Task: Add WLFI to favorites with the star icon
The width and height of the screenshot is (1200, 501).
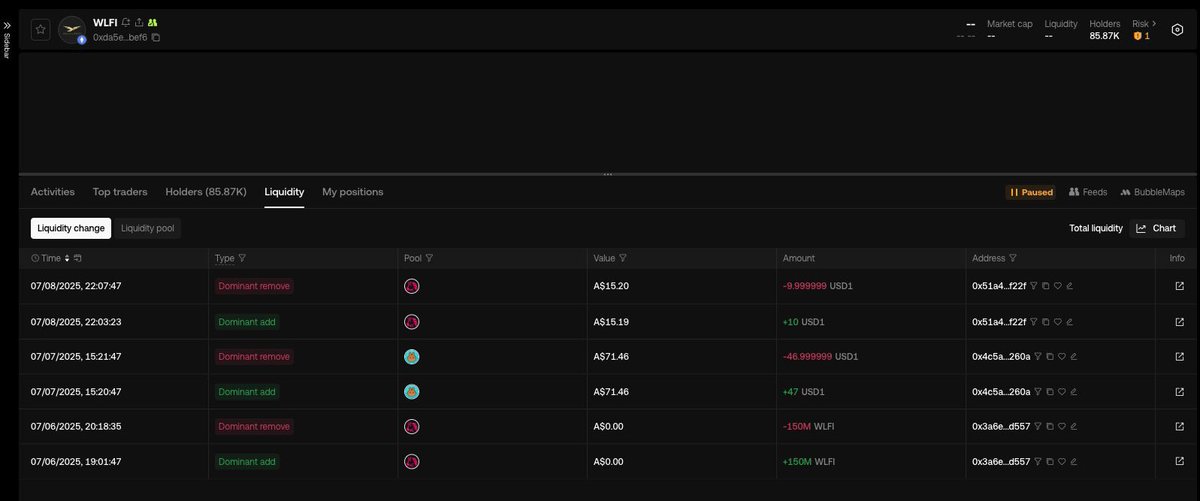Action: click(41, 30)
